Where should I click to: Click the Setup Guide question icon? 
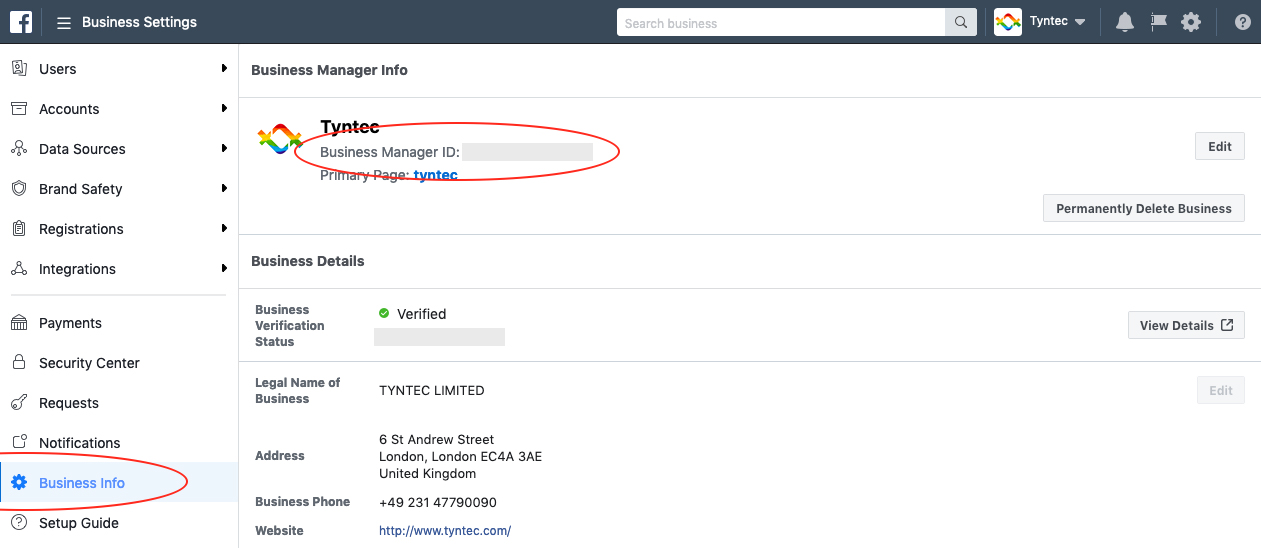click(x=19, y=522)
